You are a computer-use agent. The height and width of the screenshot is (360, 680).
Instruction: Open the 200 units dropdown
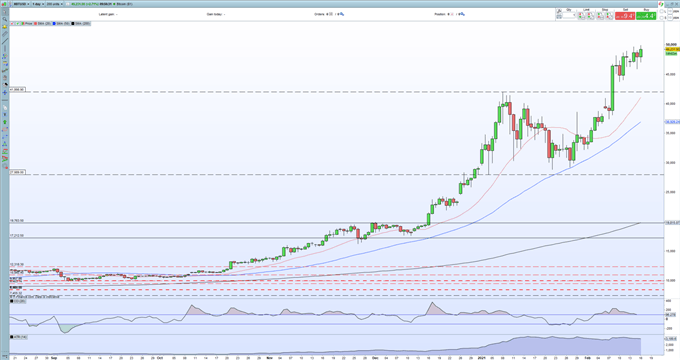pyautogui.click(x=55, y=4)
